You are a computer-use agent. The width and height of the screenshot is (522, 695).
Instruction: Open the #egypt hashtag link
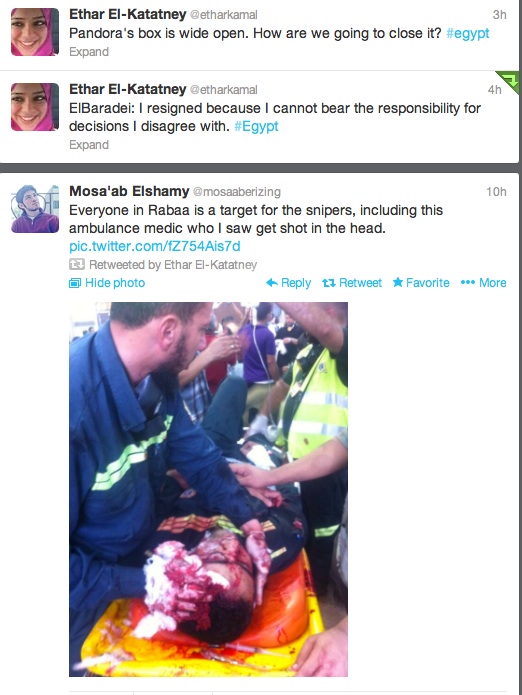[x=467, y=34]
